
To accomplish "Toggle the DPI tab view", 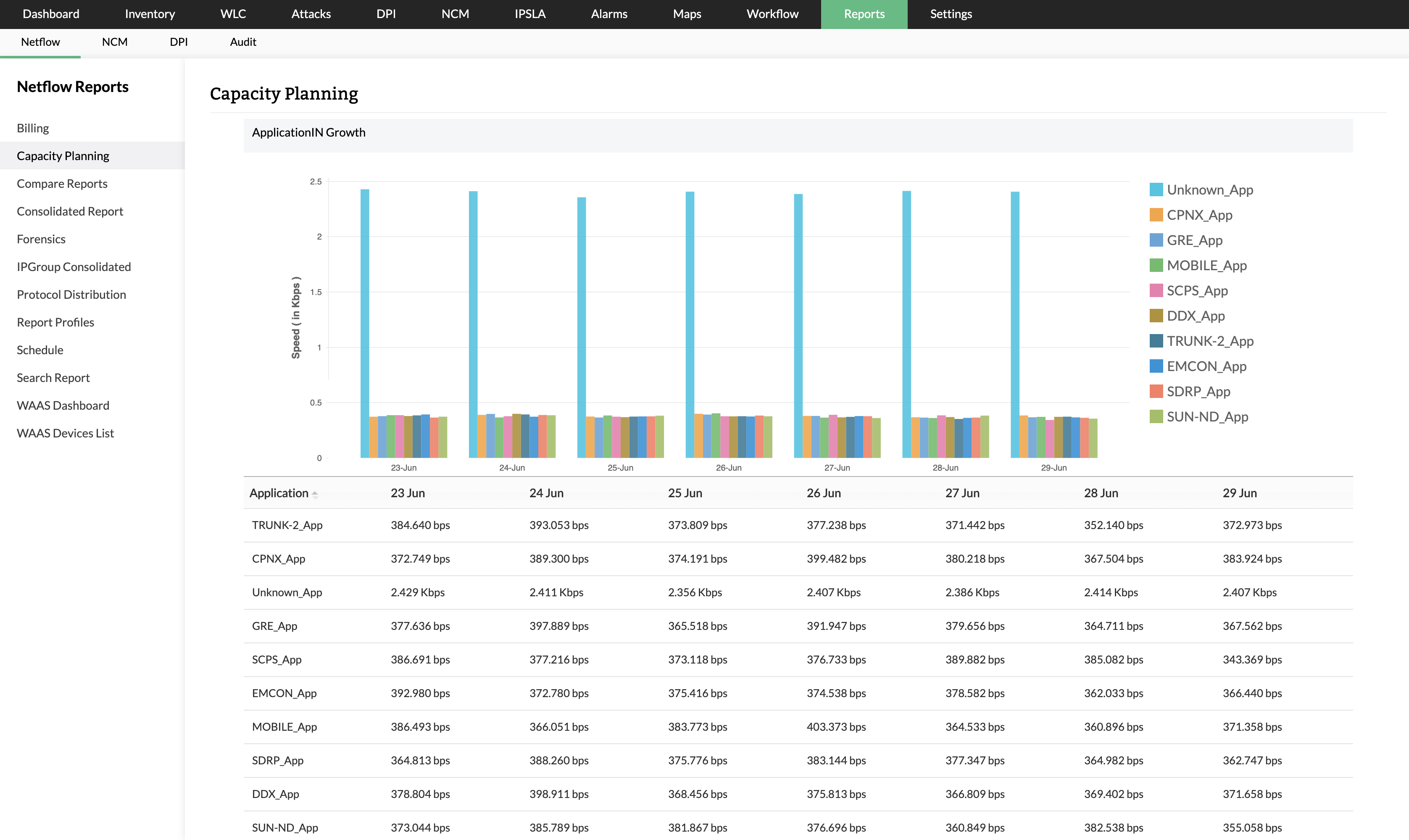I will (x=178, y=42).
